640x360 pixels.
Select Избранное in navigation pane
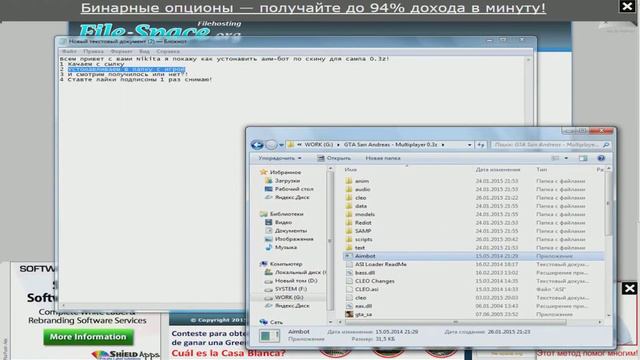tap(281, 172)
